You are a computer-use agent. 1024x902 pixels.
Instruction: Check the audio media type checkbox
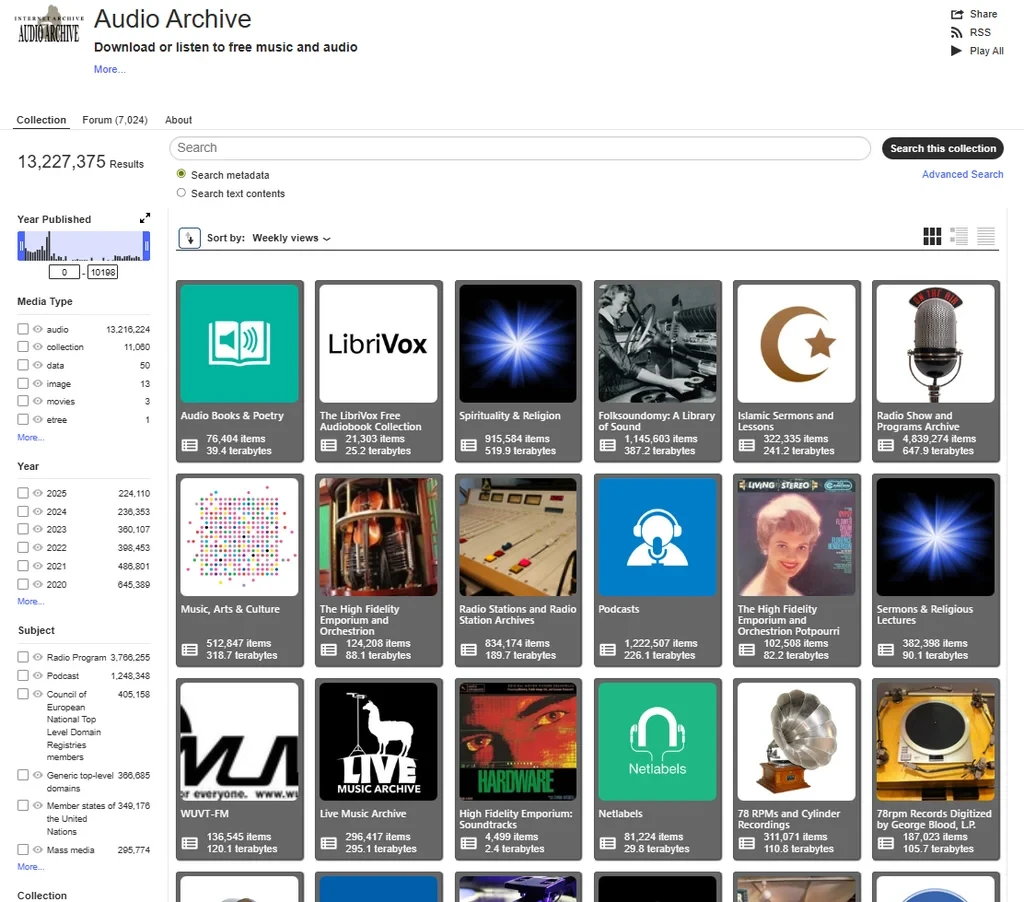point(23,329)
